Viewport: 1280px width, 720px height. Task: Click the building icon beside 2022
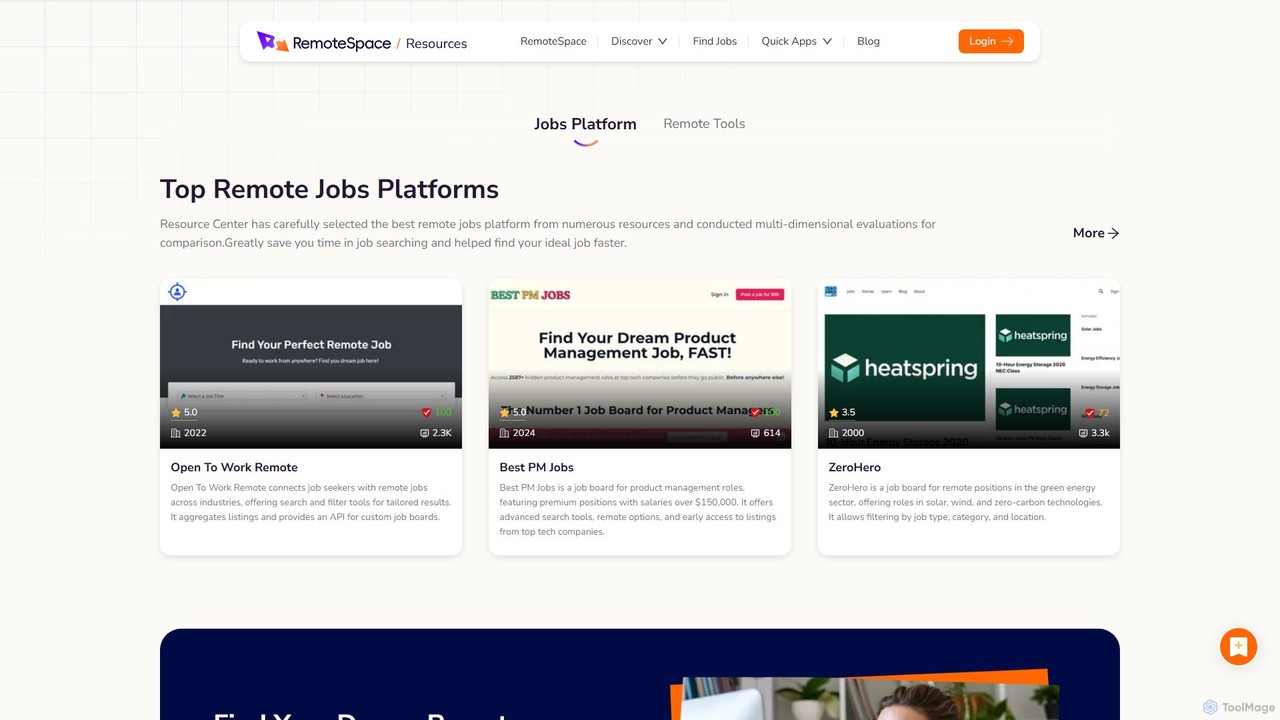[x=176, y=433]
